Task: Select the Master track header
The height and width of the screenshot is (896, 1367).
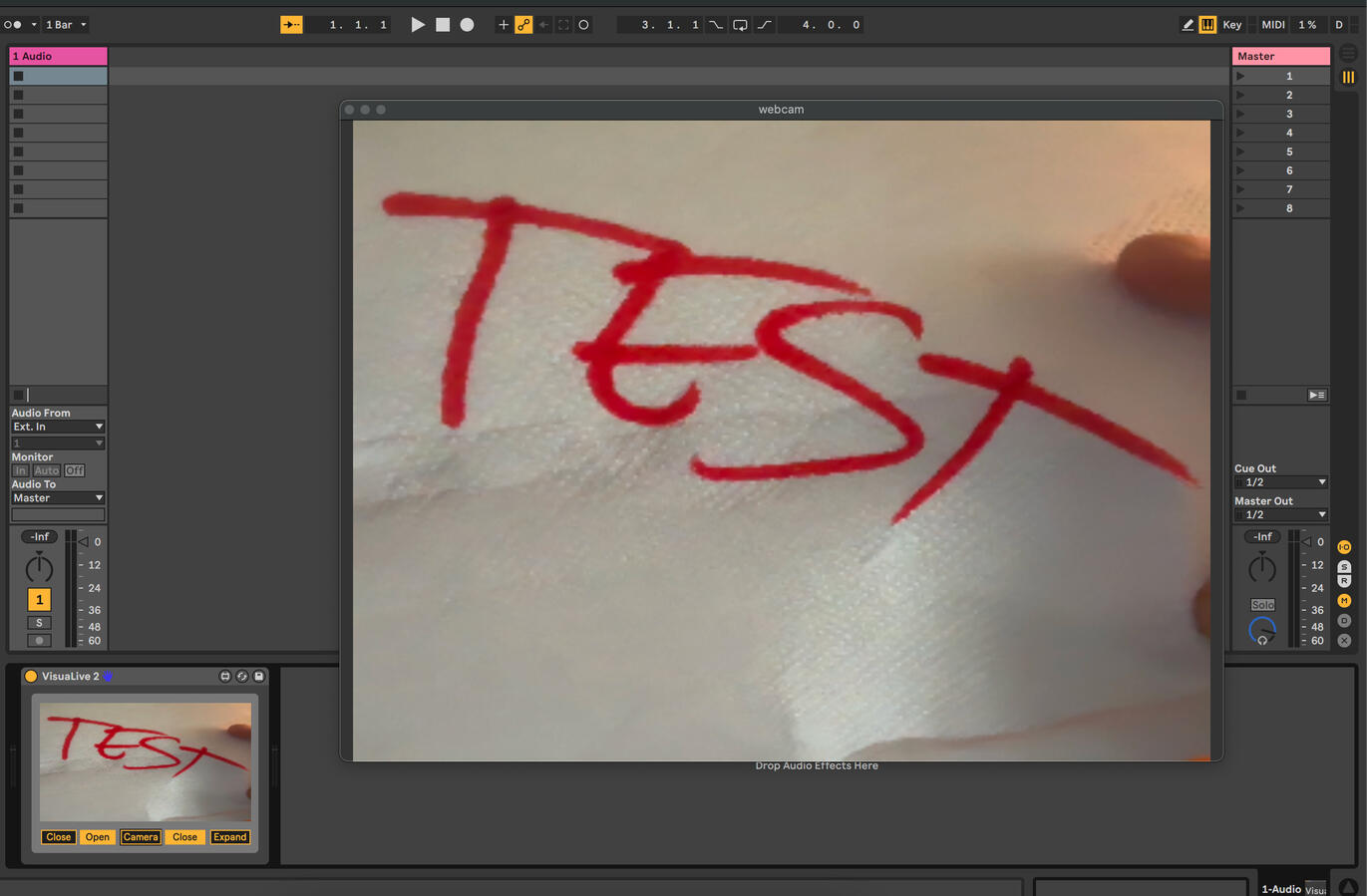Action: 1281,56
